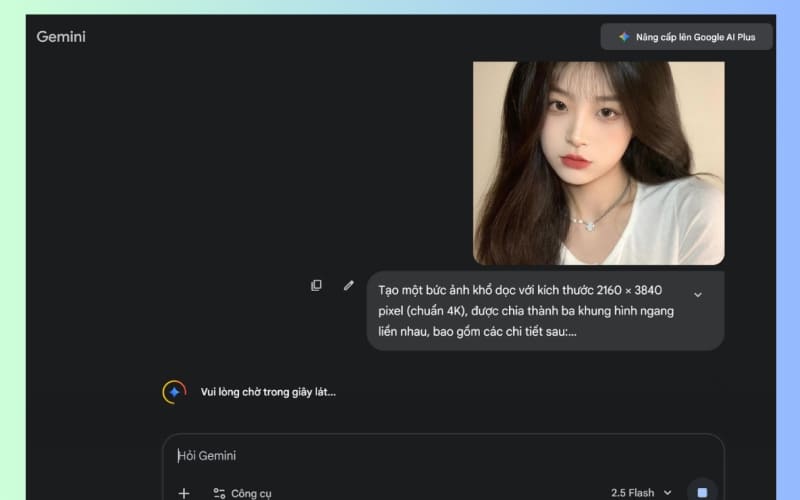
Task: Click the empty chat area left of the photo
Action: tap(250, 160)
